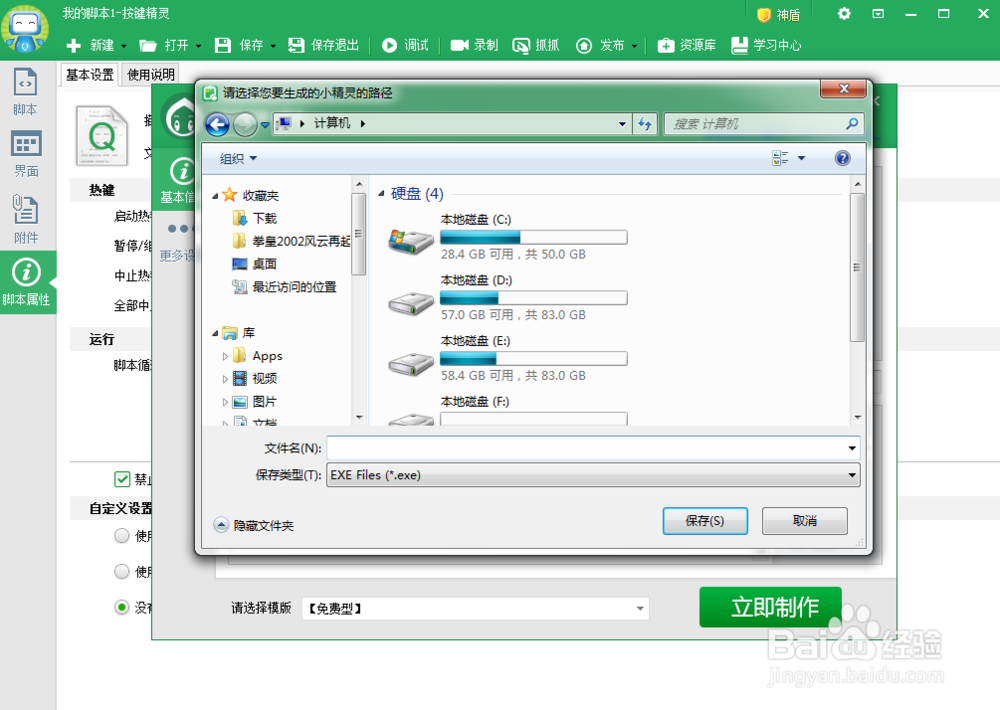1000x710 pixels.
Task: Open the address bar history dropdown
Action: [x=622, y=124]
